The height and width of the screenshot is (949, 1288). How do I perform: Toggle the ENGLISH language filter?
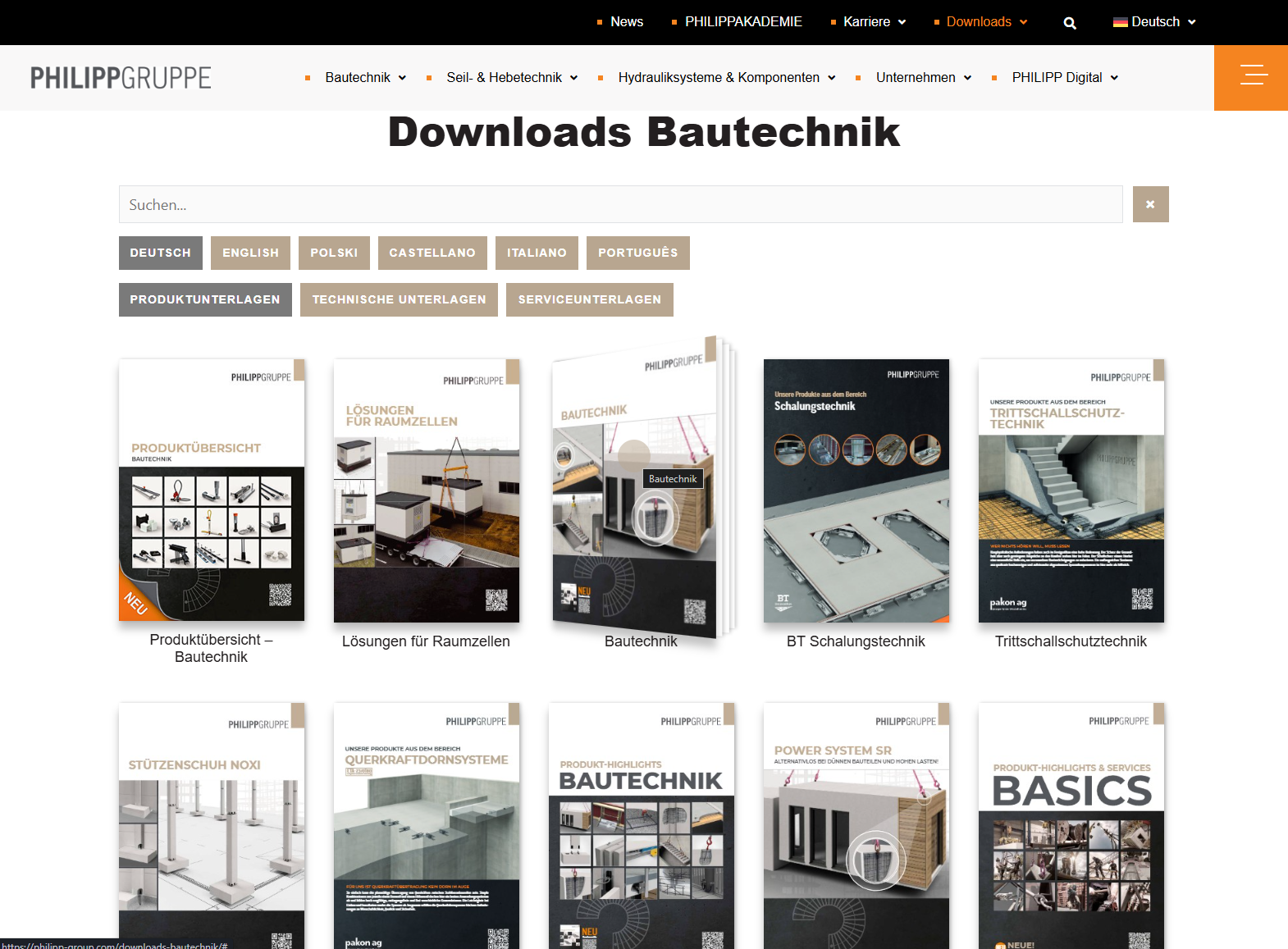coord(250,253)
